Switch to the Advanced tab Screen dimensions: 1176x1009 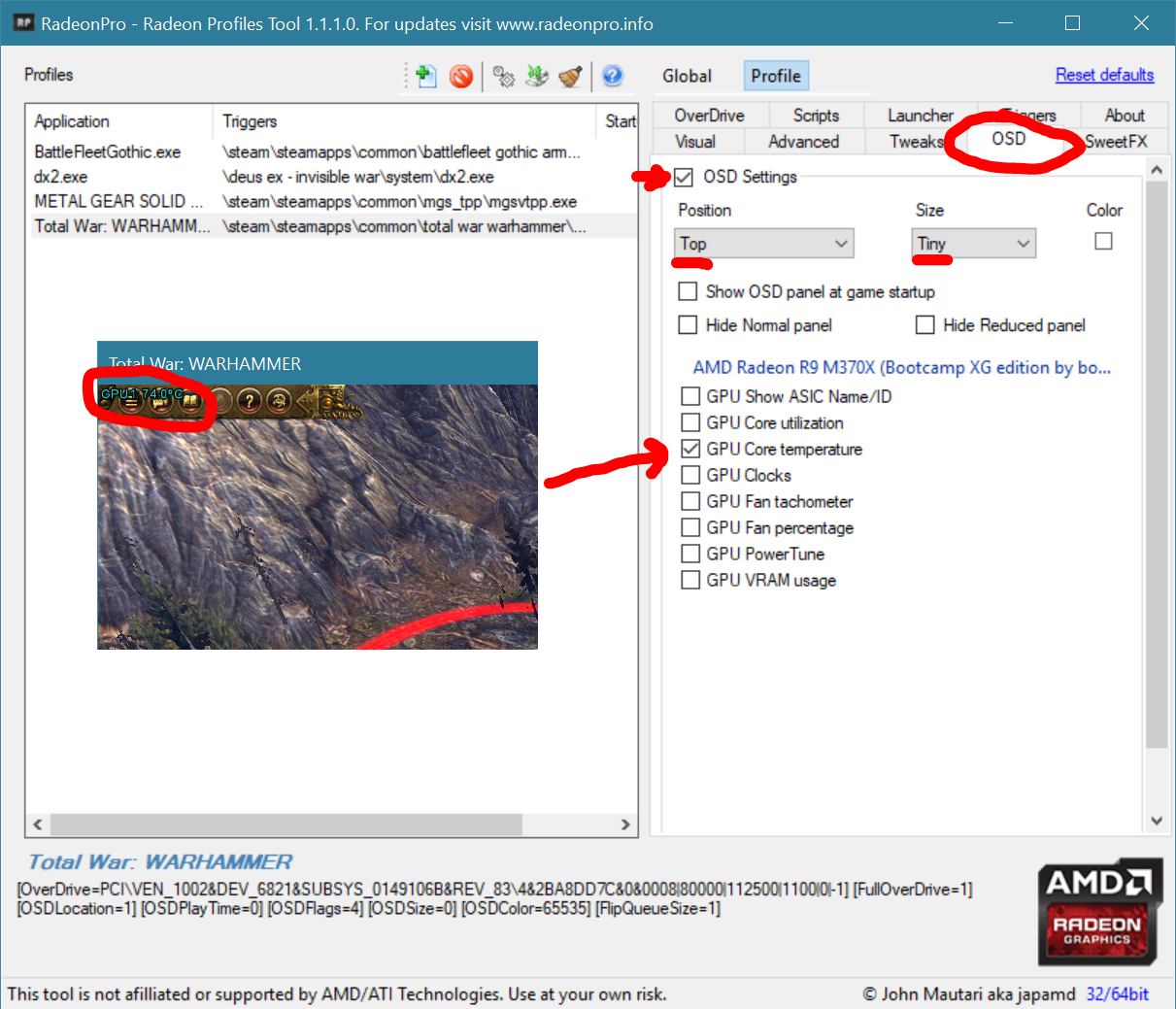pos(804,142)
